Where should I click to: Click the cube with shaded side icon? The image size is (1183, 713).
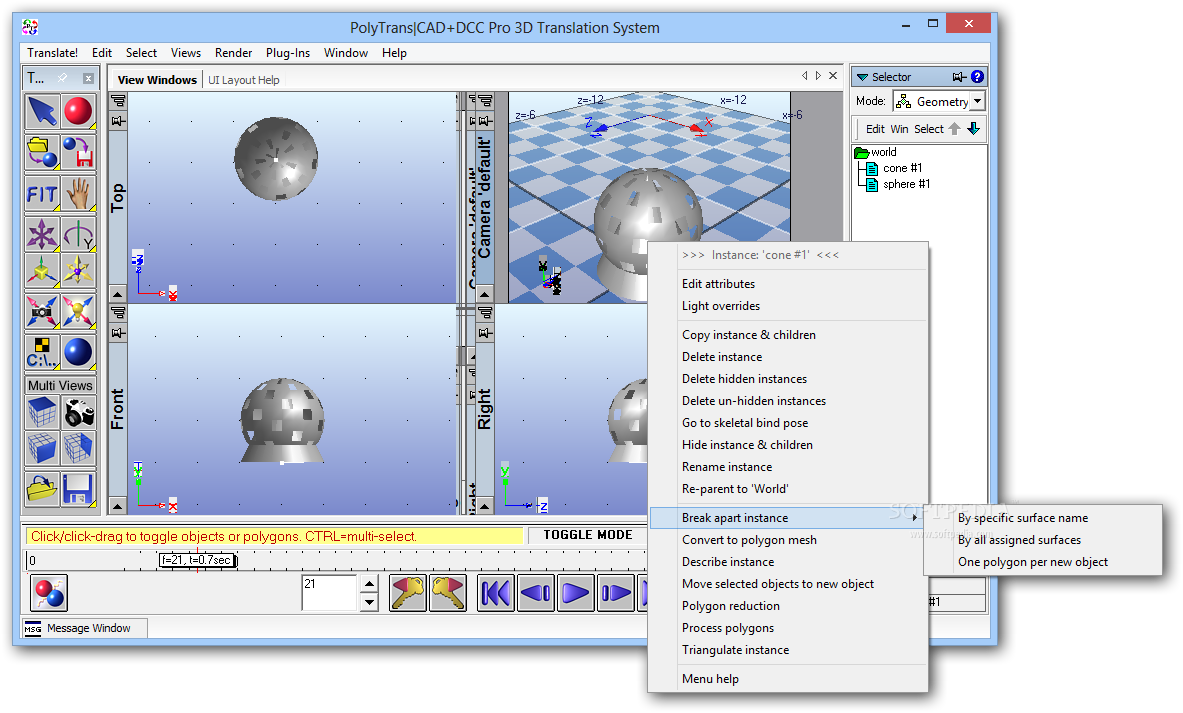[78, 448]
